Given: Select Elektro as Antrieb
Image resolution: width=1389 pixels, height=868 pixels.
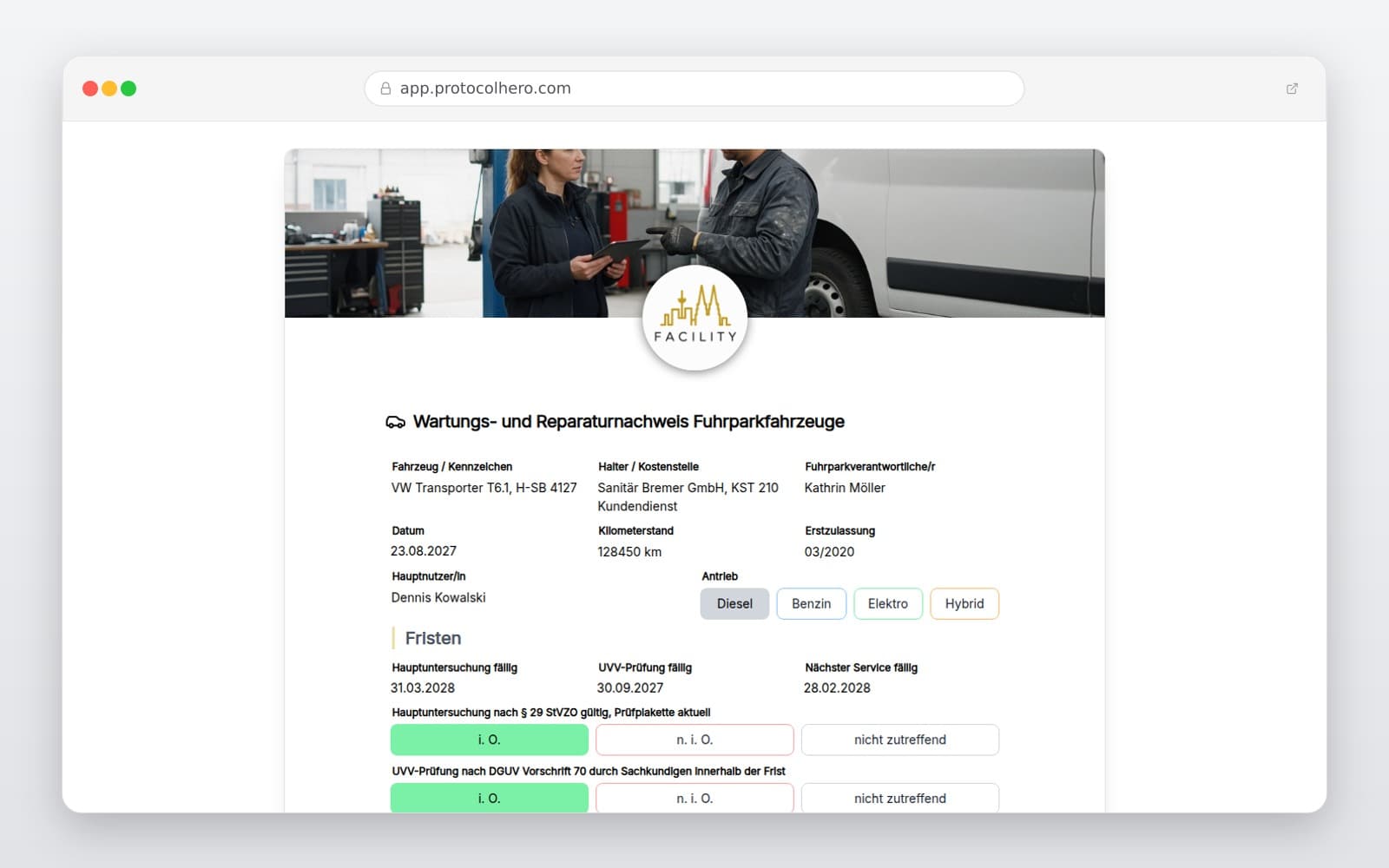Looking at the screenshot, I should pyautogui.click(x=888, y=604).
